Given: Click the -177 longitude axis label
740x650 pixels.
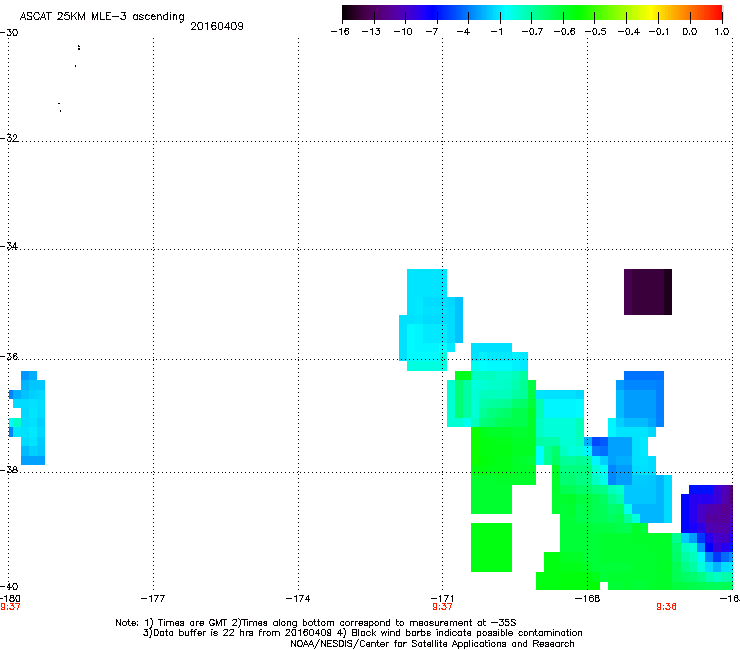Looking at the screenshot, I should [153, 599].
